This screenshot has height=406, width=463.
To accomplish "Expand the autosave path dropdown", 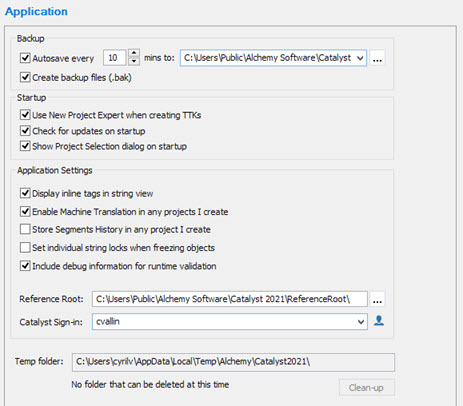I will point(360,58).
